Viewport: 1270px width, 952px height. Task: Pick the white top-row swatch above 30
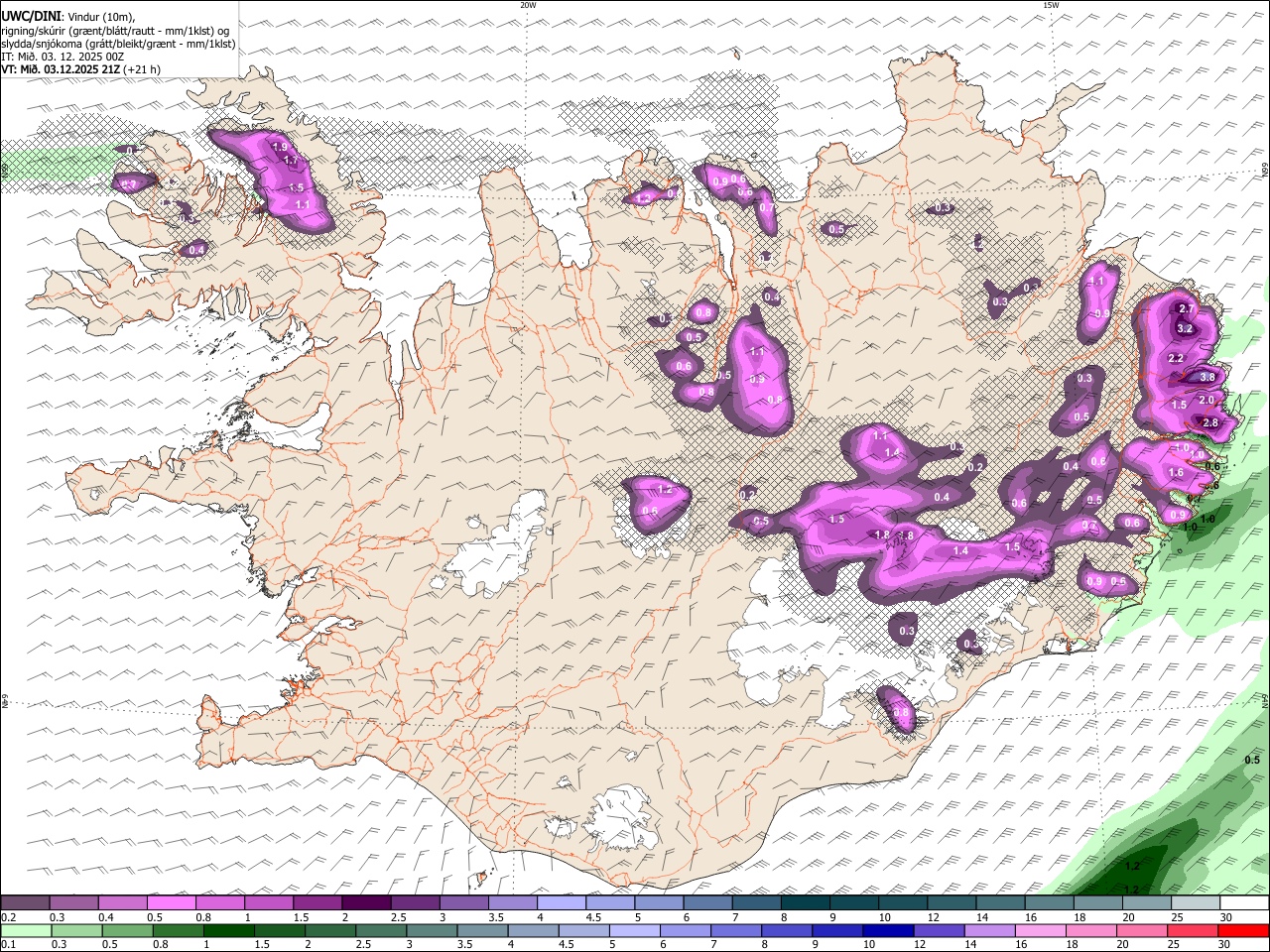[x=1245, y=903]
